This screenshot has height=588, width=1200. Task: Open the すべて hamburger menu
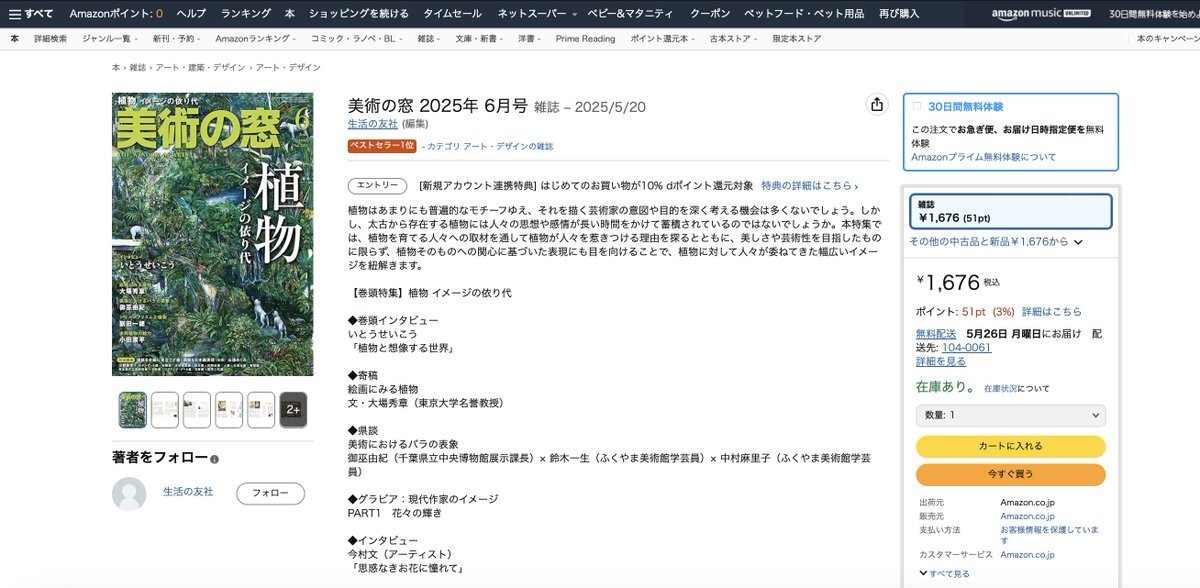31,14
